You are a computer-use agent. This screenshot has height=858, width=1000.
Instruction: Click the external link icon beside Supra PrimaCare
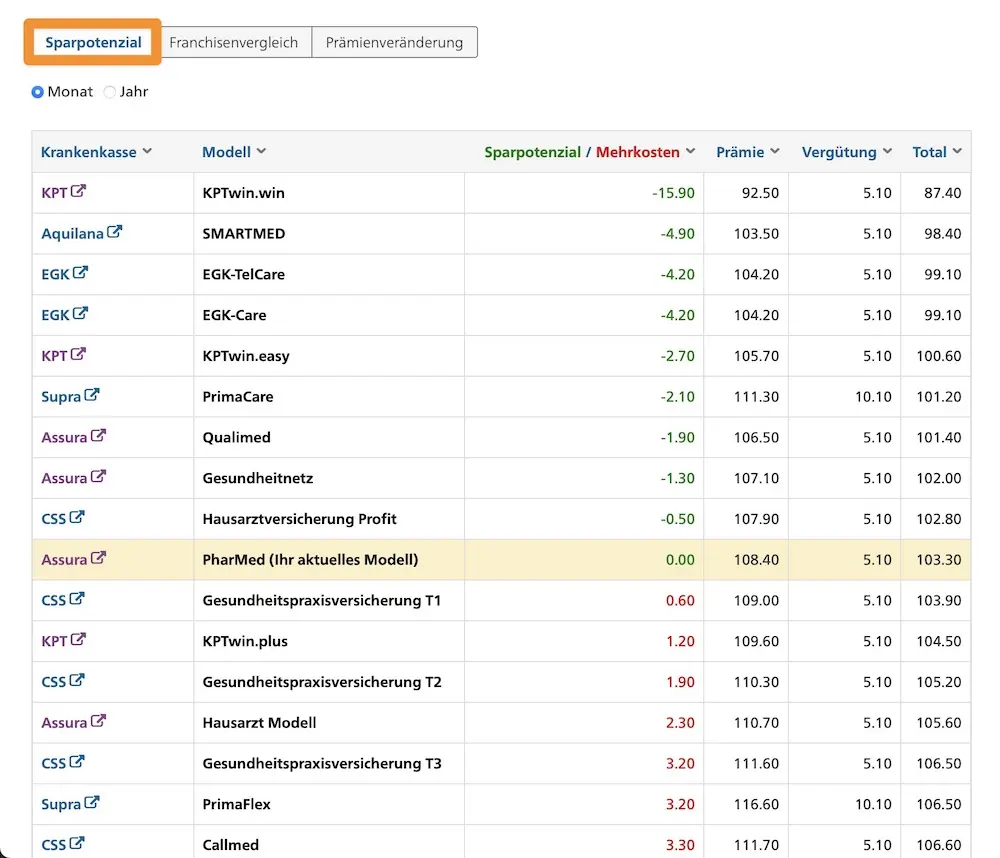[92, 396]
